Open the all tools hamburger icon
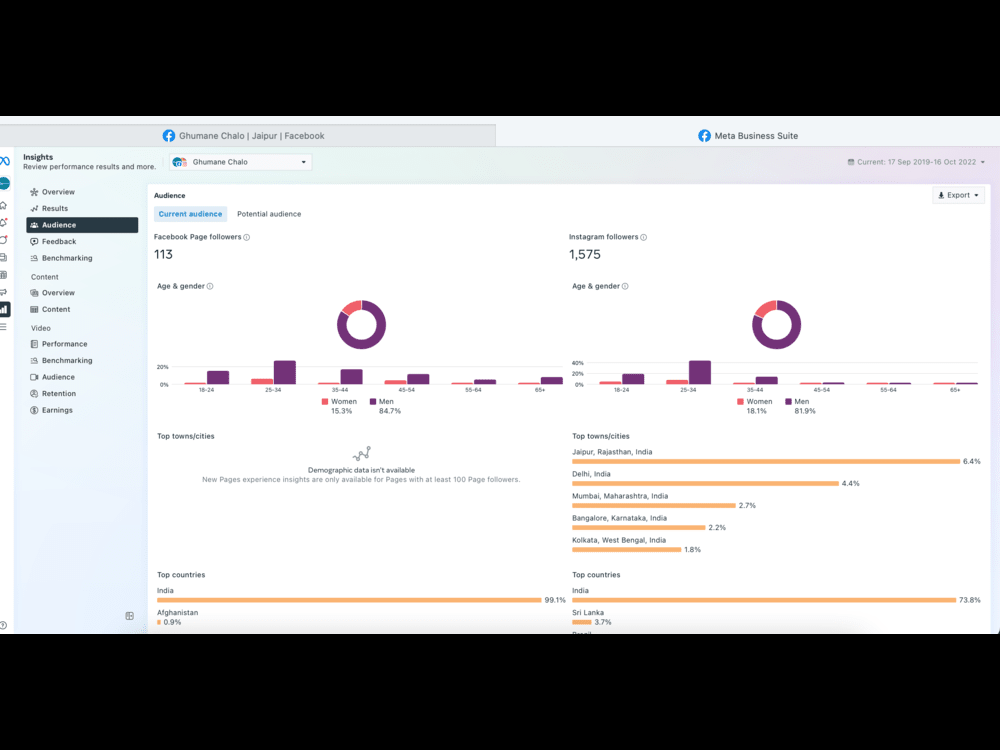 (x=3, y=327)
